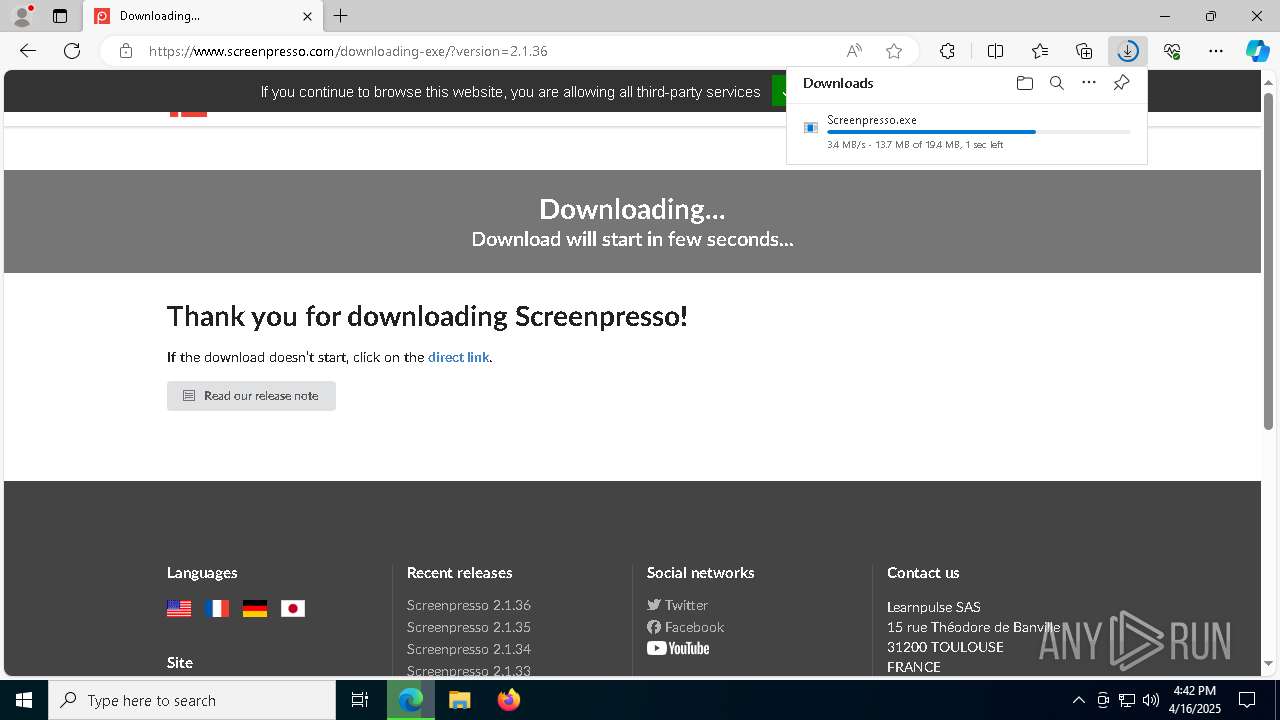
Task: Click the Screenpresso.exe download progress bar
Action: pyautogui.click(x=979, y=132)
